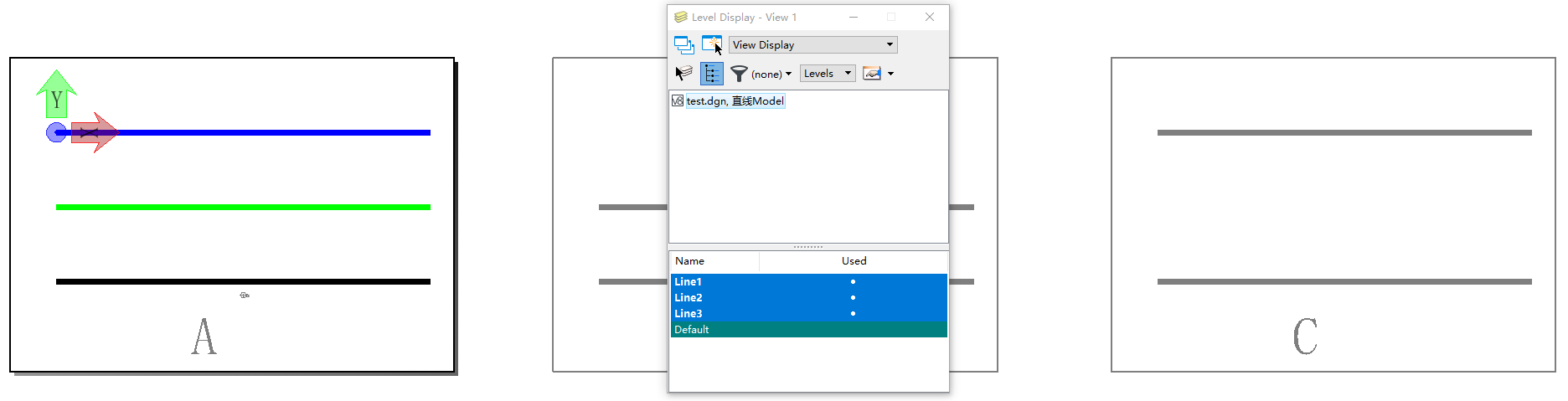Viewport: 1568px width, 401px height.
Task: Click the green Y axis arrow in view A
Action: click(x=56, y=94)
